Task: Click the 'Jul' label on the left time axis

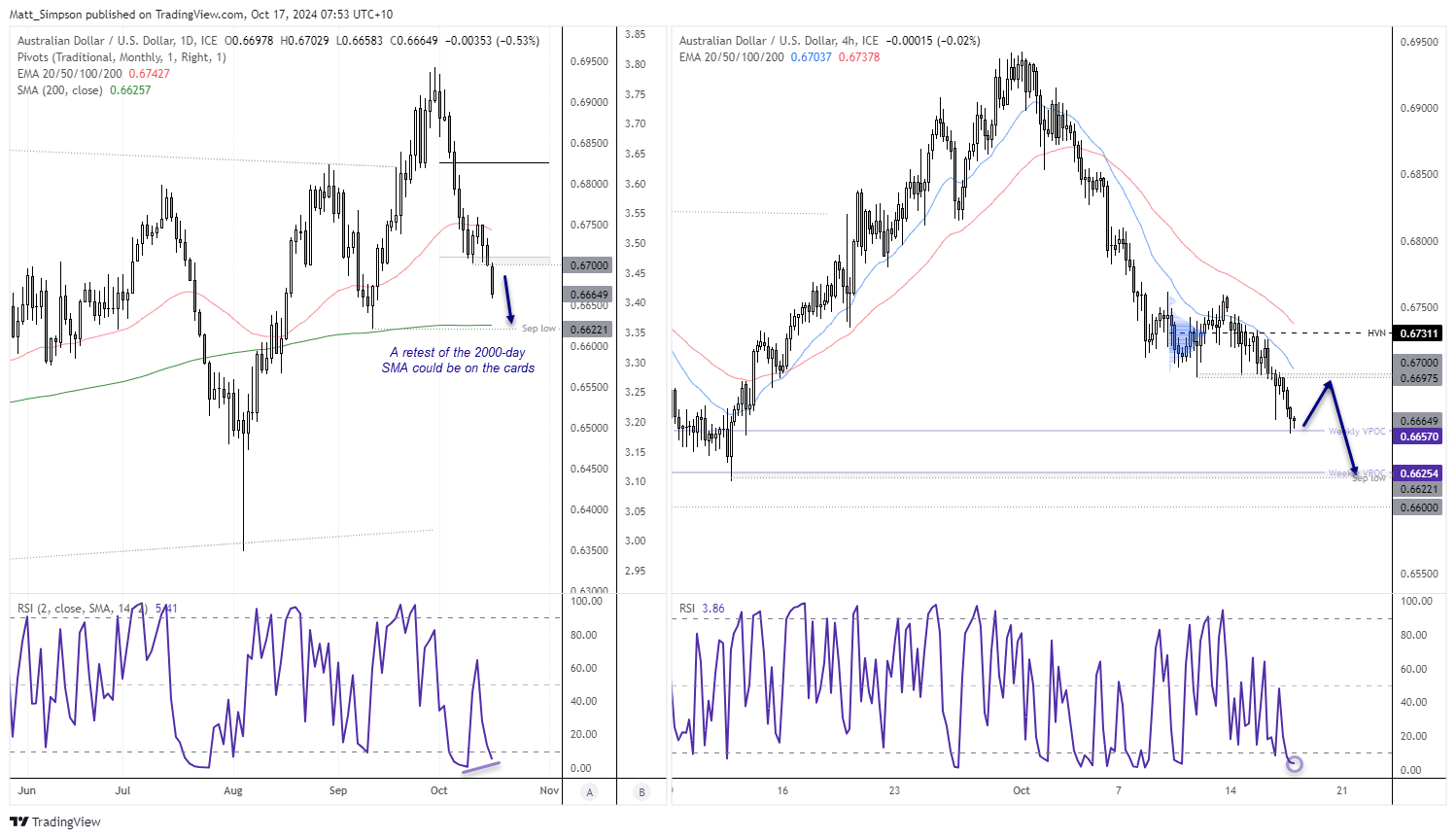Action: point(122,790)
